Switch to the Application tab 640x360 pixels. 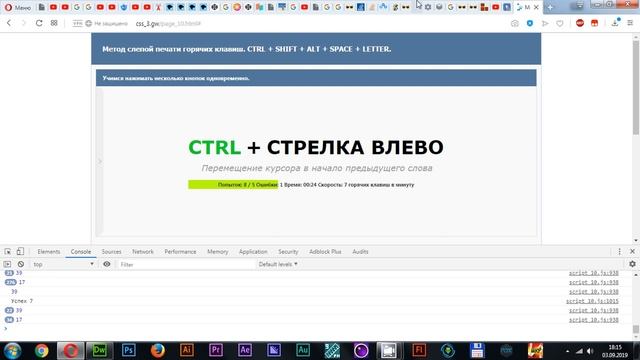coord(253,252)
